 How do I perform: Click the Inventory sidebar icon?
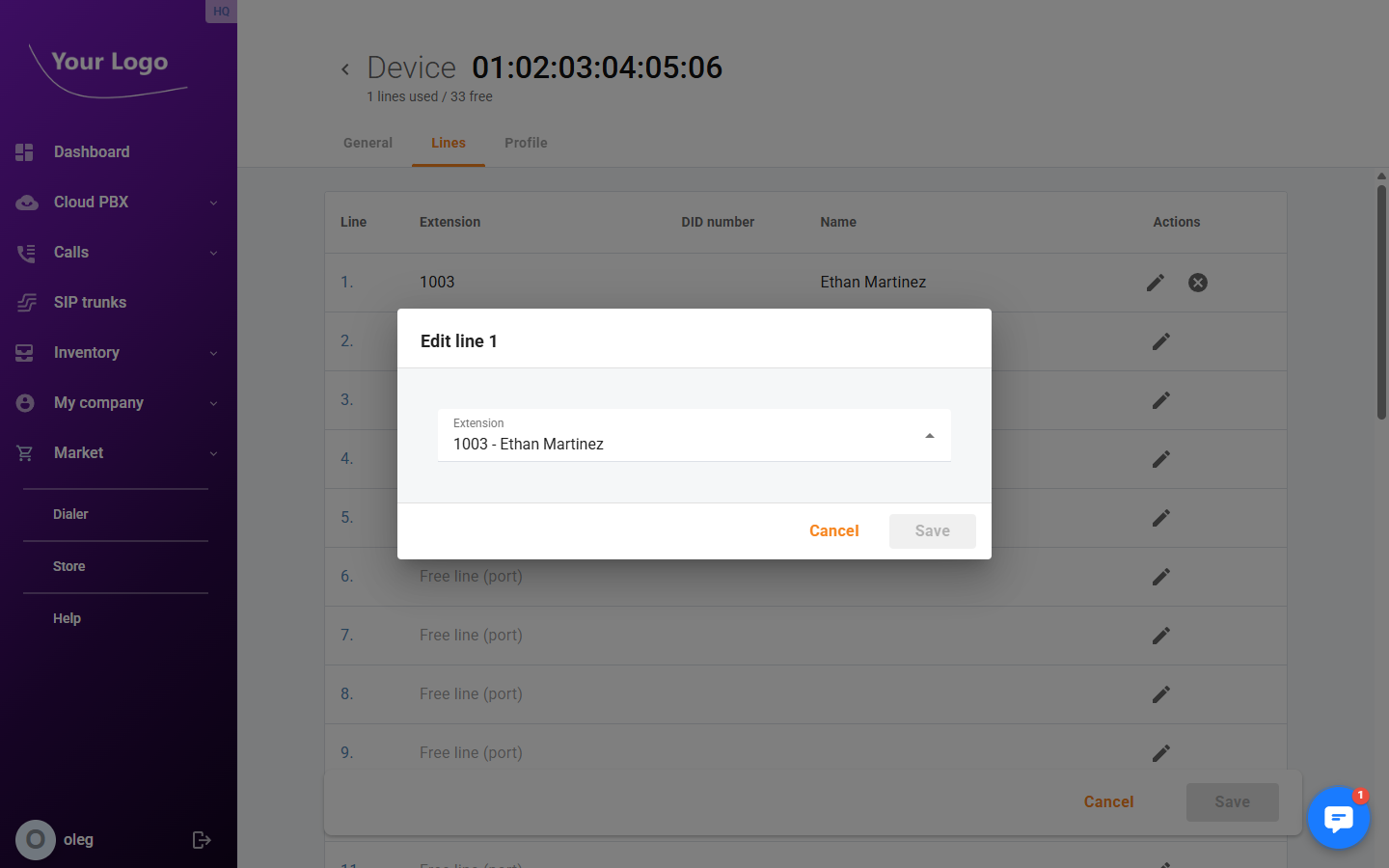(x=24, y=352)
